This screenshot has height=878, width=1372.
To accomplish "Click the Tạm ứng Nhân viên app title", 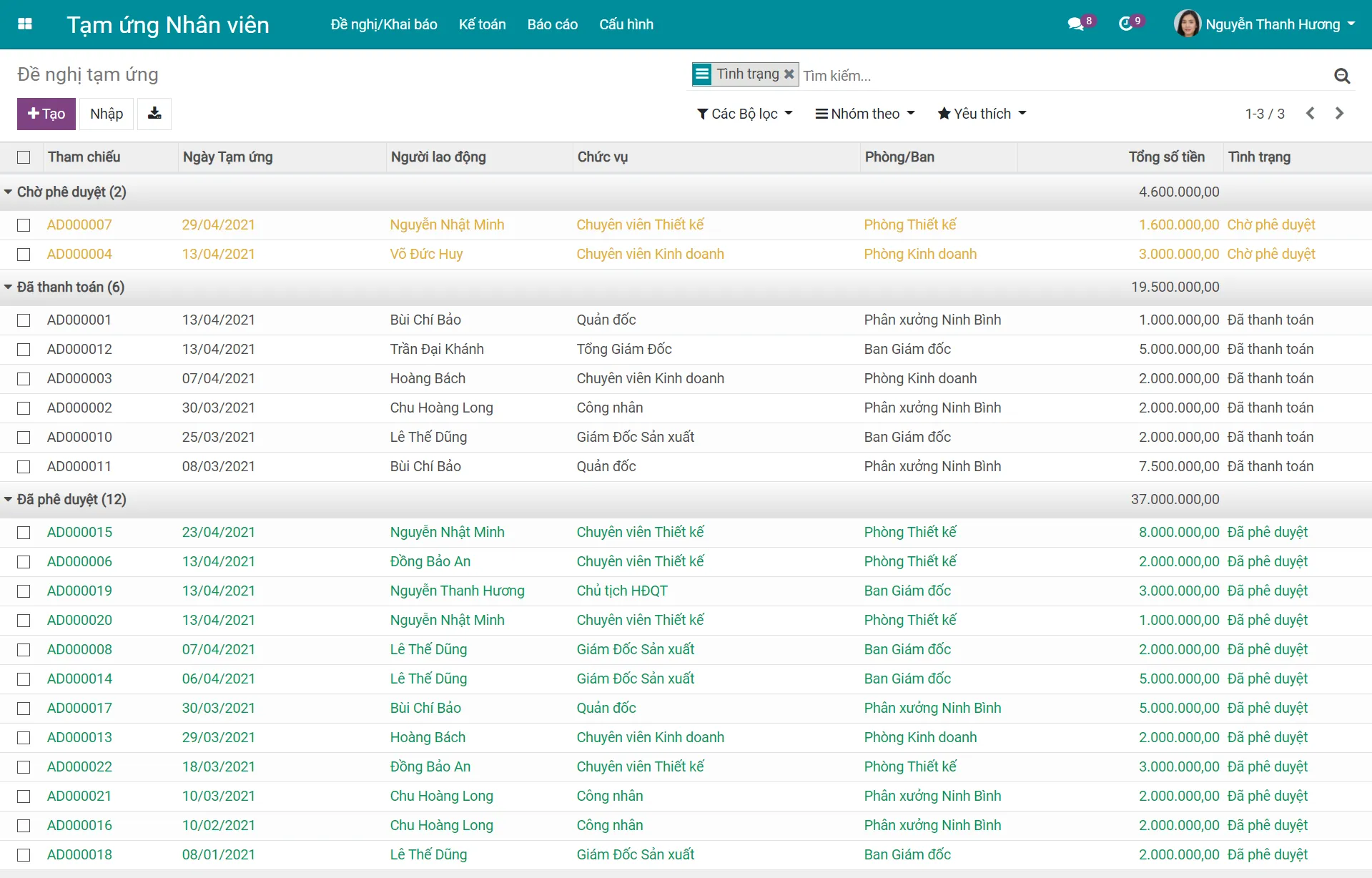I will click(168, 25).
